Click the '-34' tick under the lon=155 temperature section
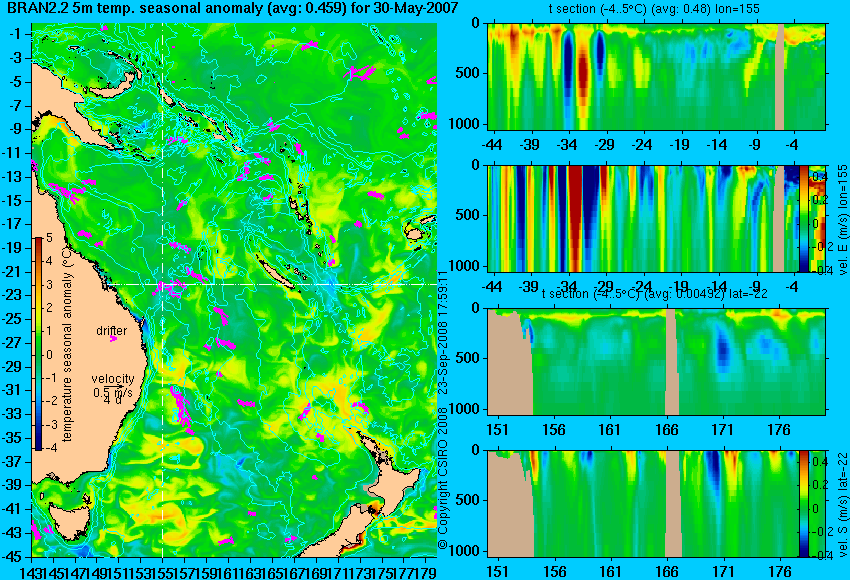850x580 pixels. pos(567,145)
